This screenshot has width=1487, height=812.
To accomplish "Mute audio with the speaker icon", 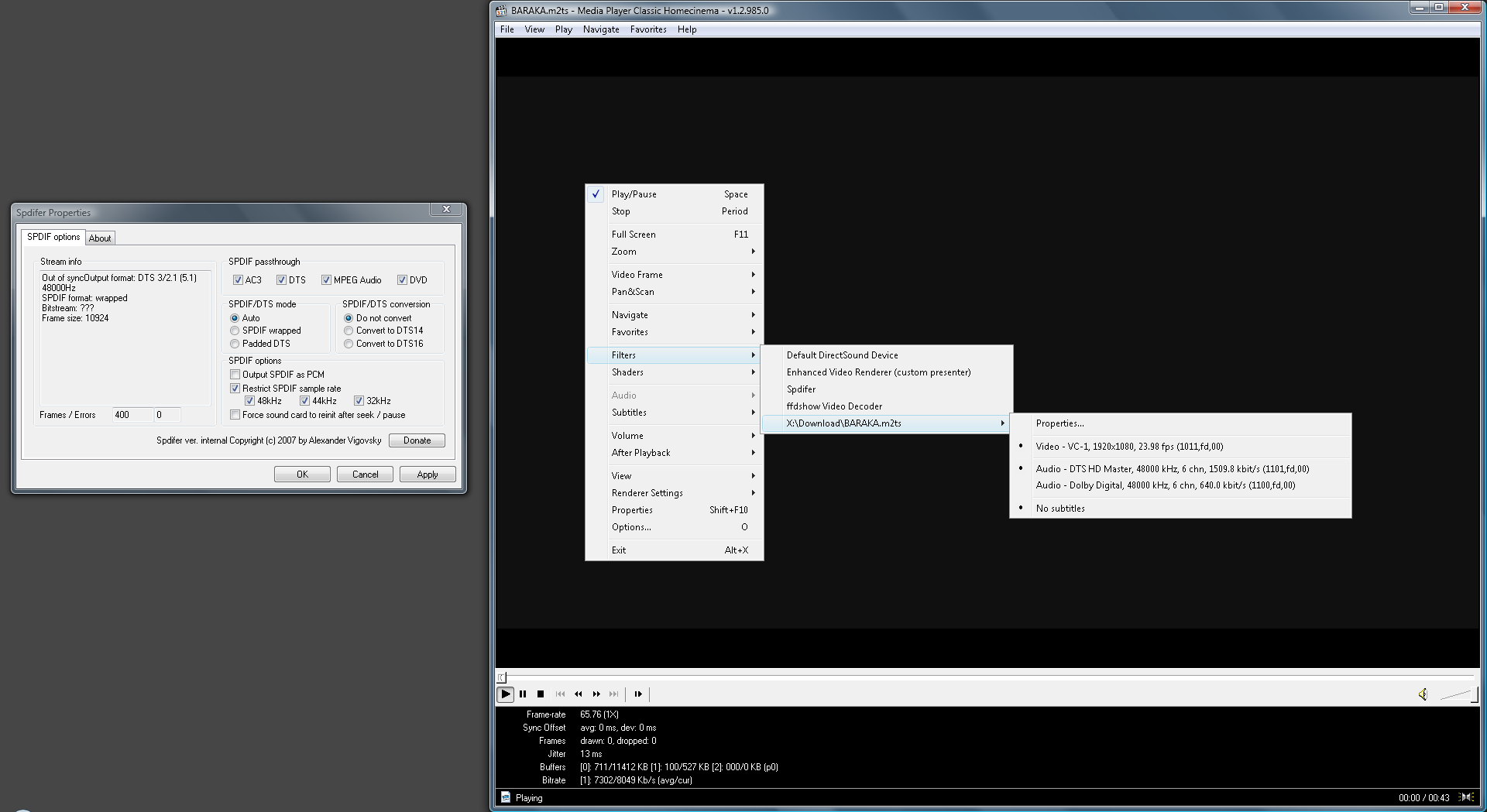I will (x=1423, y=694).
